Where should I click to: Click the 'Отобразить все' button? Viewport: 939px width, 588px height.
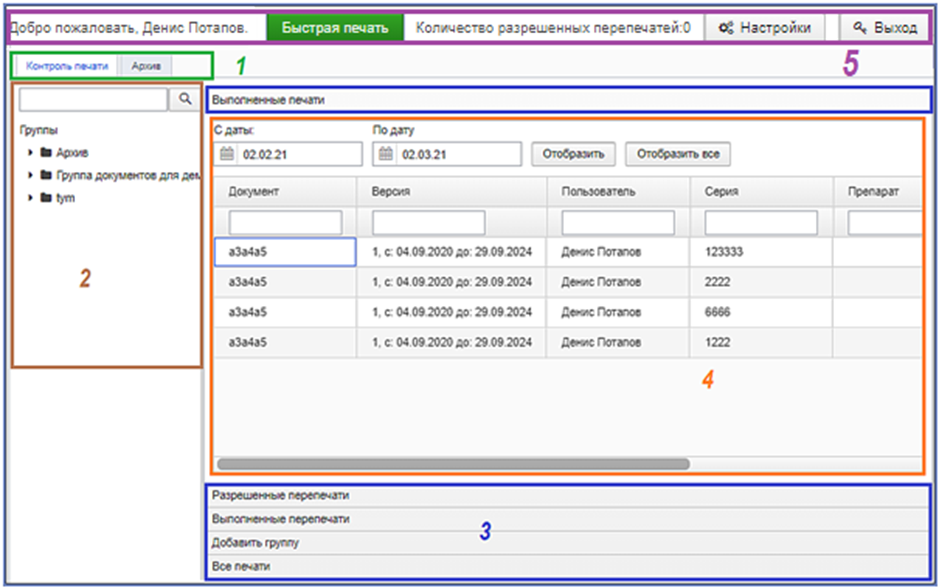coord(678,154)
